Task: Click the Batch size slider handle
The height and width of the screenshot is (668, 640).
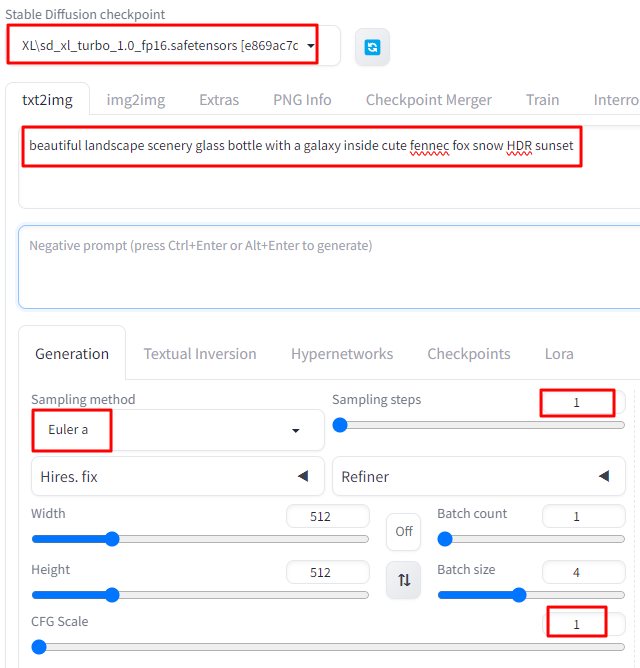Action: click(x=519, y=595)
